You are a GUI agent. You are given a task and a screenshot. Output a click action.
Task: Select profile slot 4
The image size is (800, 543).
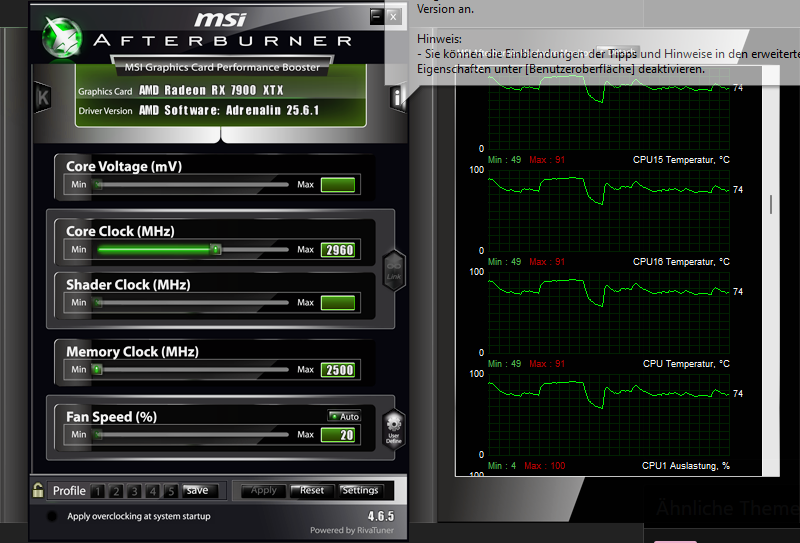click(x=153, y=491)
